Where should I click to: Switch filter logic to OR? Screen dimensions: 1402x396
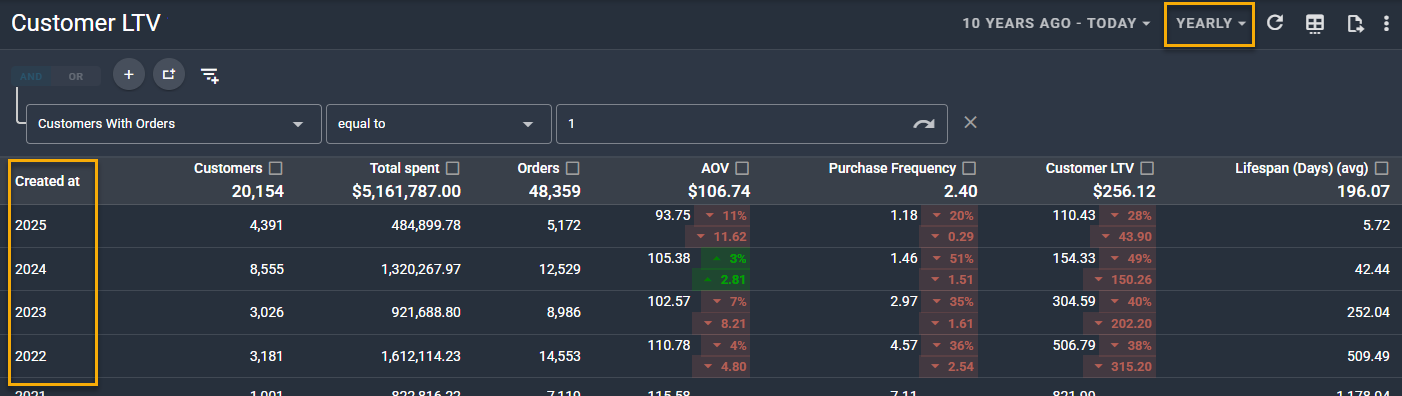[x=76, y=76]
